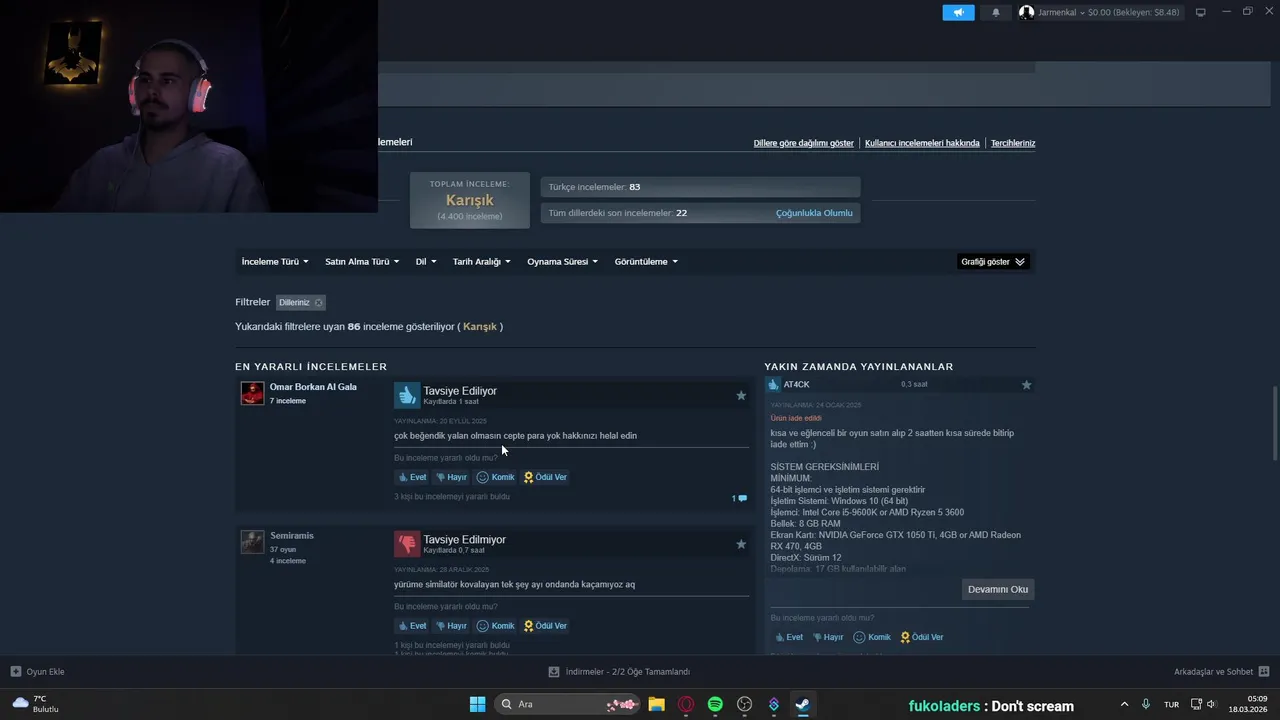Open Opera GX browser from the taskbar
This screenshot has height=720, width=1280.
pos(686,704)
